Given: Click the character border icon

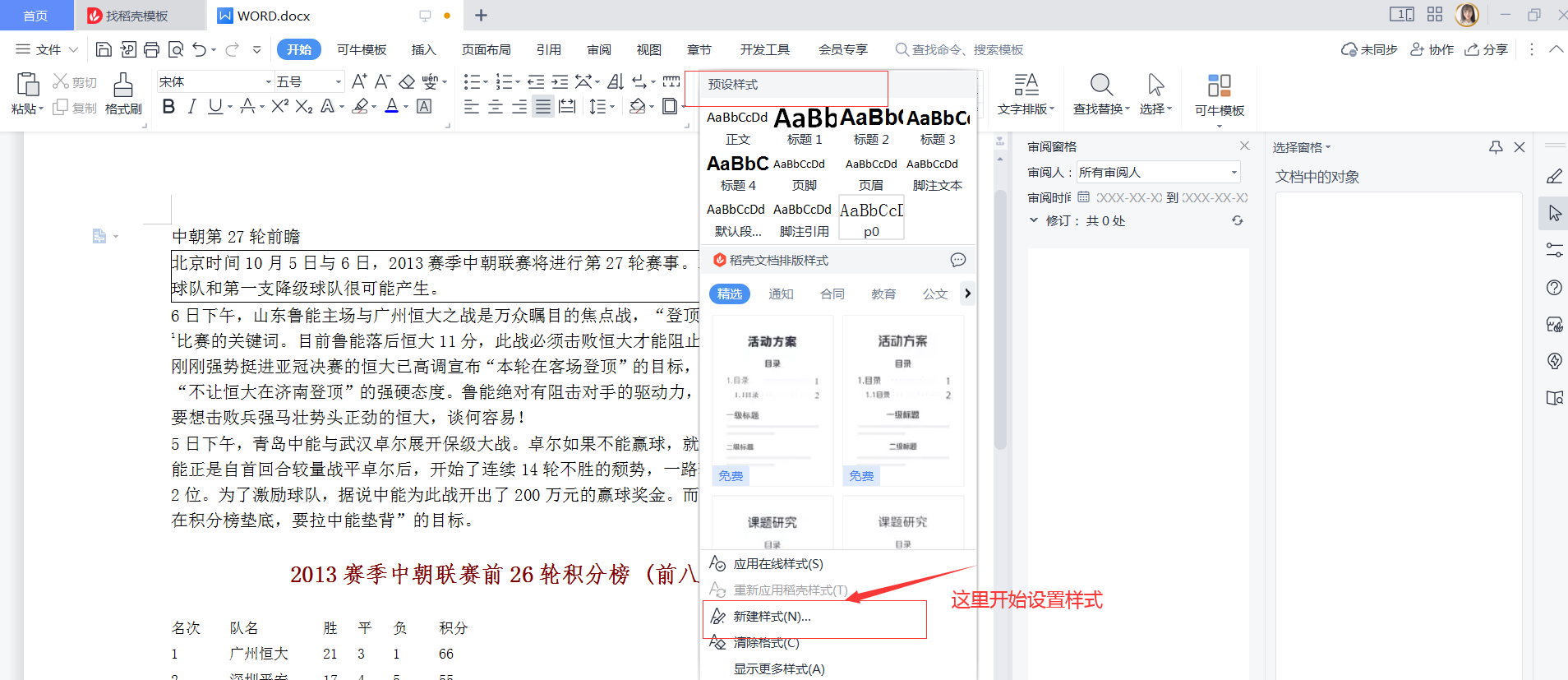Looking at the screenshot, I should pos(424,106).
